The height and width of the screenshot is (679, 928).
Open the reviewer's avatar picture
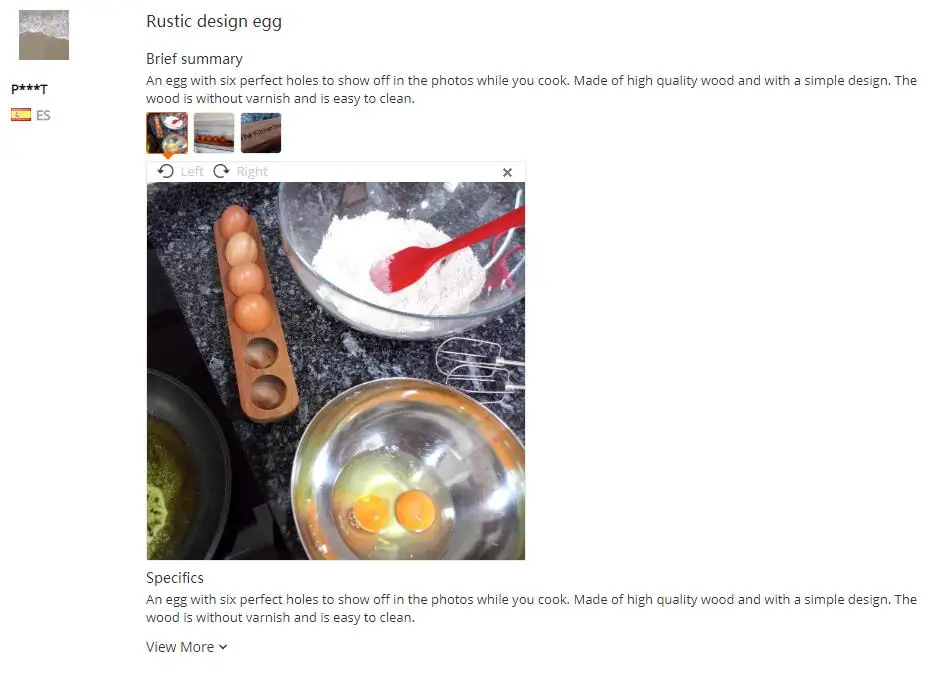(44, 35)
